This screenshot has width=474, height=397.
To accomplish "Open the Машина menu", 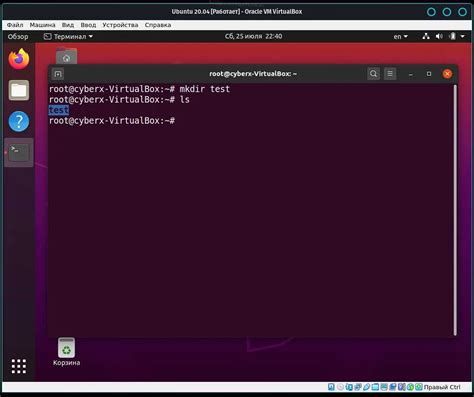I will [x=42, y=25].
